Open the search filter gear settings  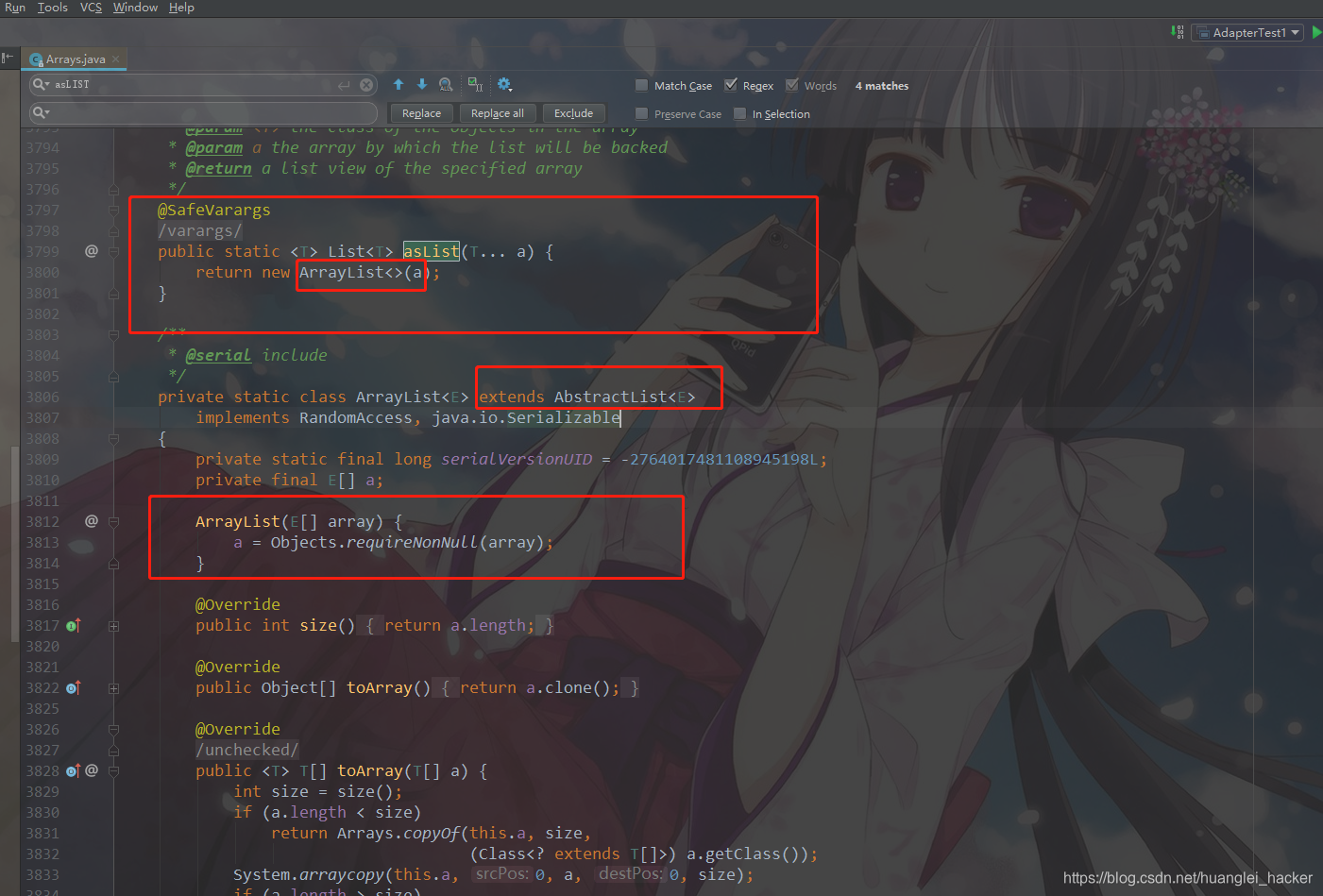coord(505,85)
